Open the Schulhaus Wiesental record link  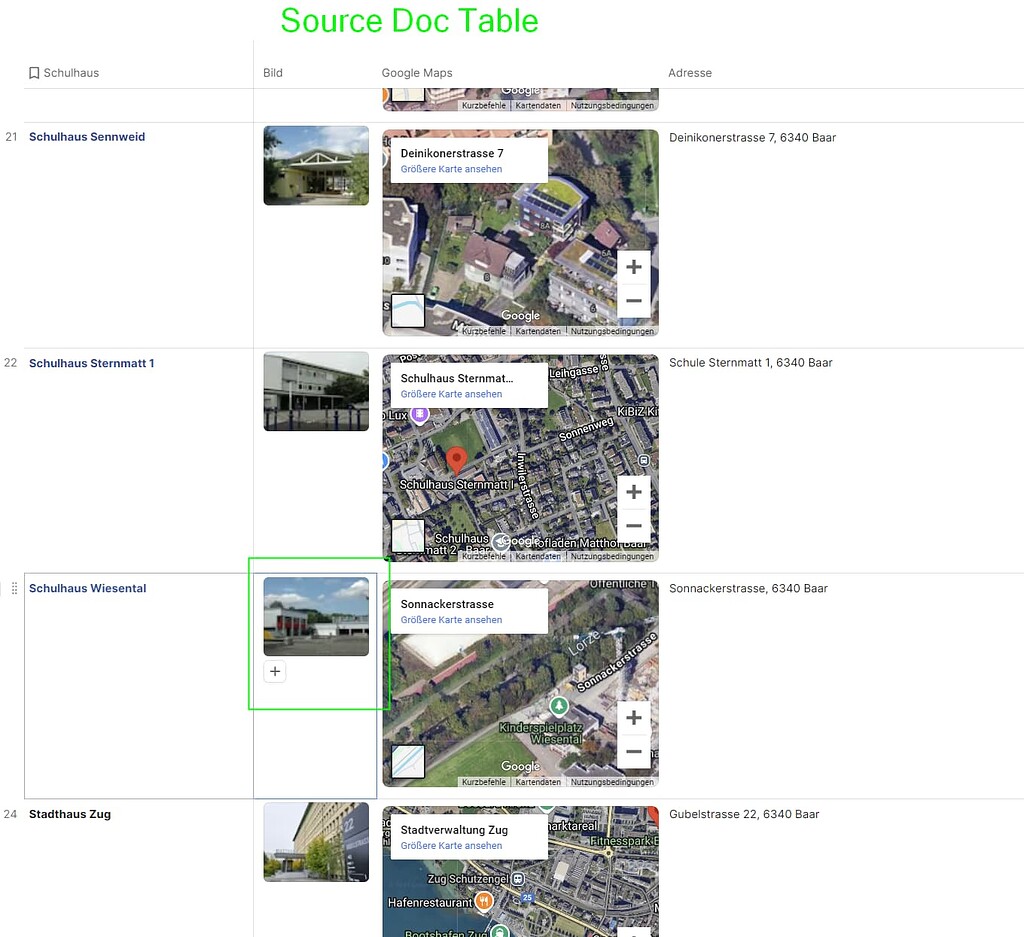(x=87, y=588)
